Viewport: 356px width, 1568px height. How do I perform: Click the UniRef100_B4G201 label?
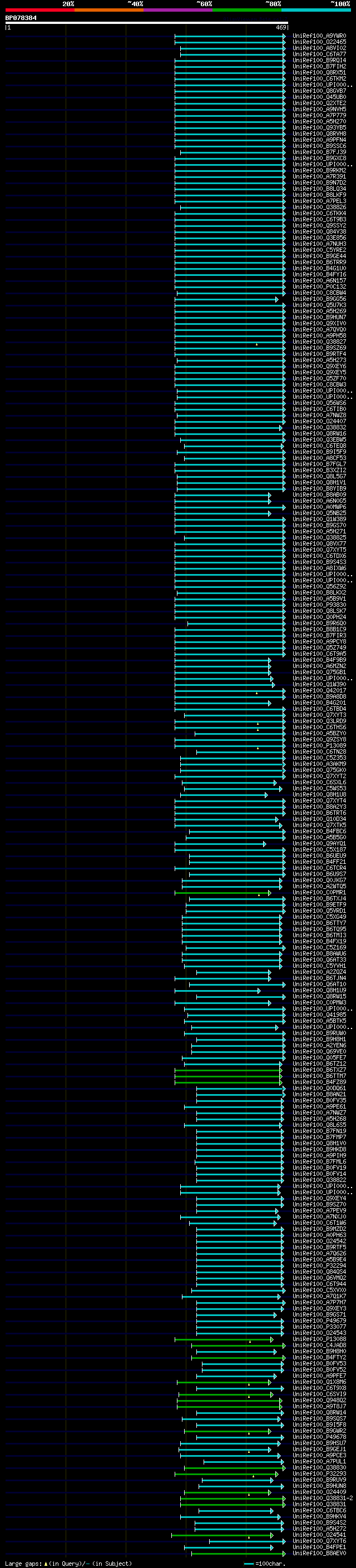coord(319,703)
